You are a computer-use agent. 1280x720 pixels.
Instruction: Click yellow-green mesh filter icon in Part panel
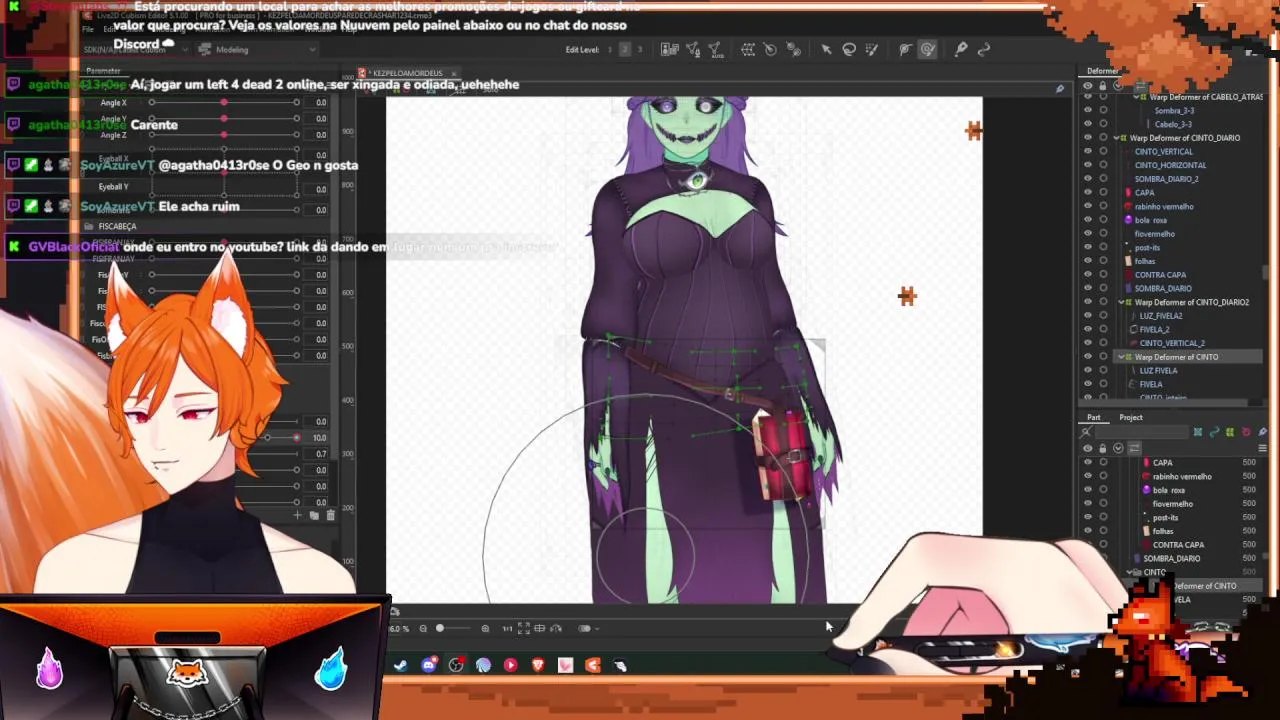[1230, 432]
